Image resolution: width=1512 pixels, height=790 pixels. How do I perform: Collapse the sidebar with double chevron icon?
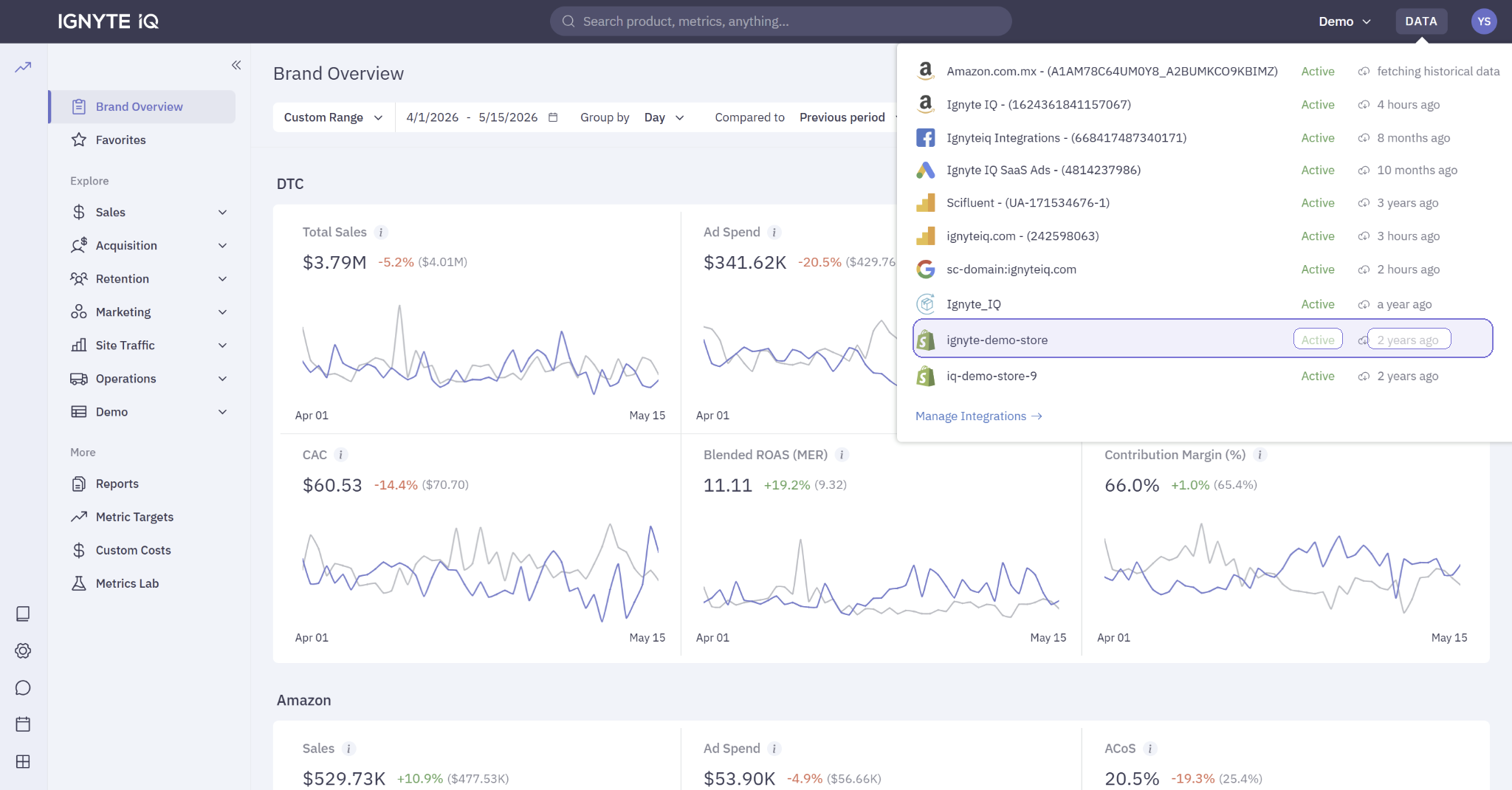[x=236, y=65]
